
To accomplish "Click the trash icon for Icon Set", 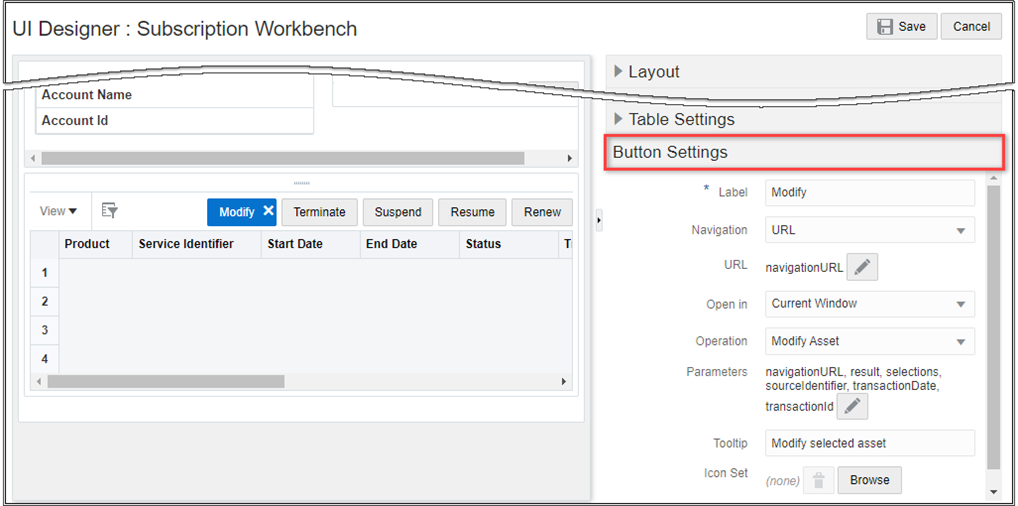I will (819, 480).
